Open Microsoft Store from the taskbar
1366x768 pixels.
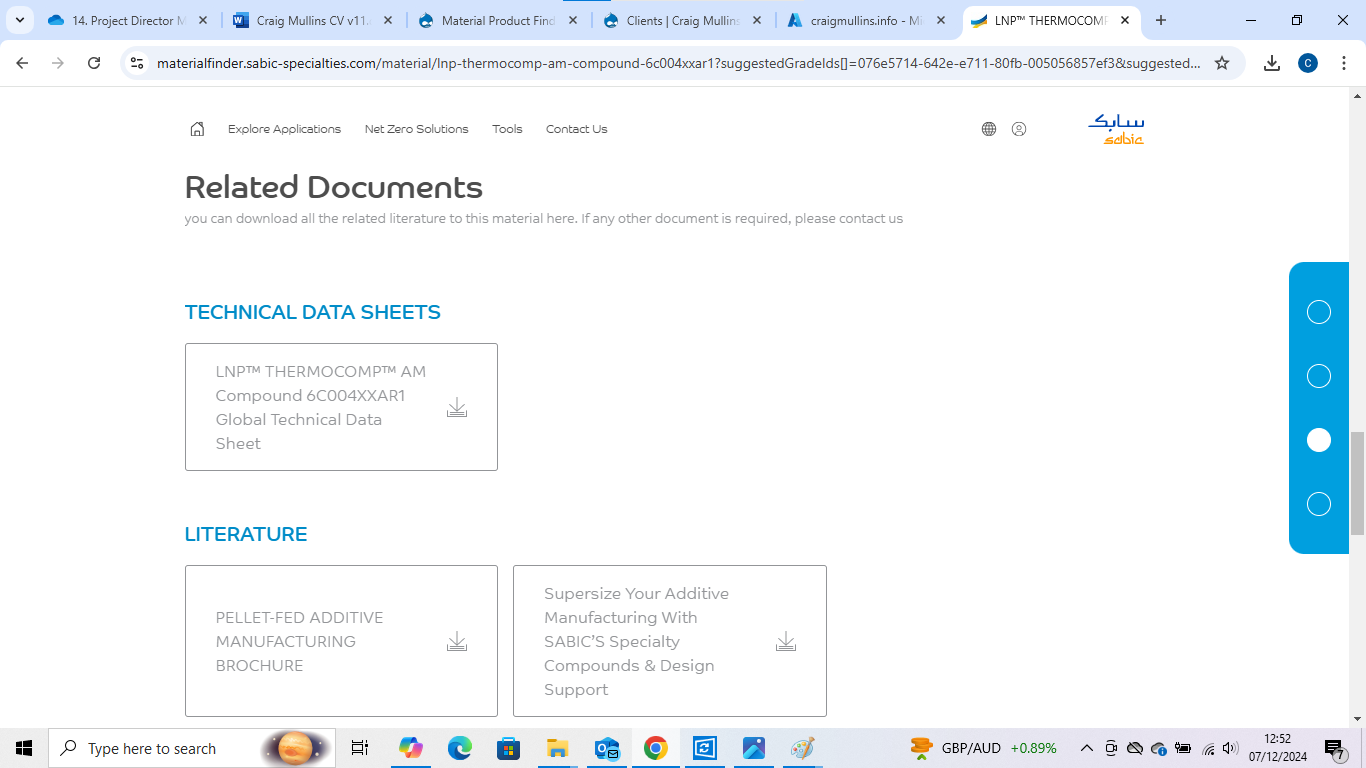(x=509, y=748)
